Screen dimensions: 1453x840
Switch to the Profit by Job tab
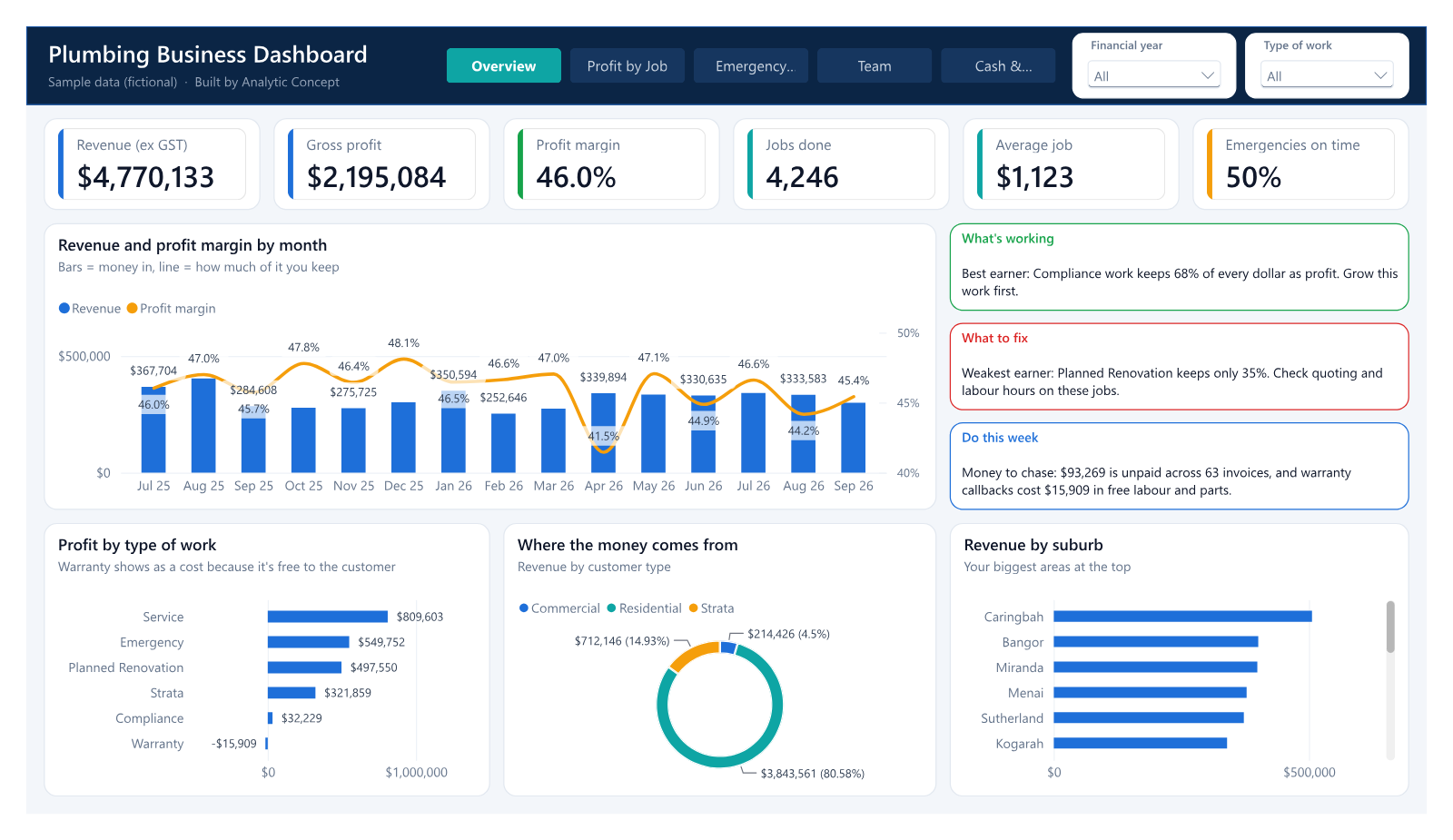pyautogui.click(x=627, y=65)
